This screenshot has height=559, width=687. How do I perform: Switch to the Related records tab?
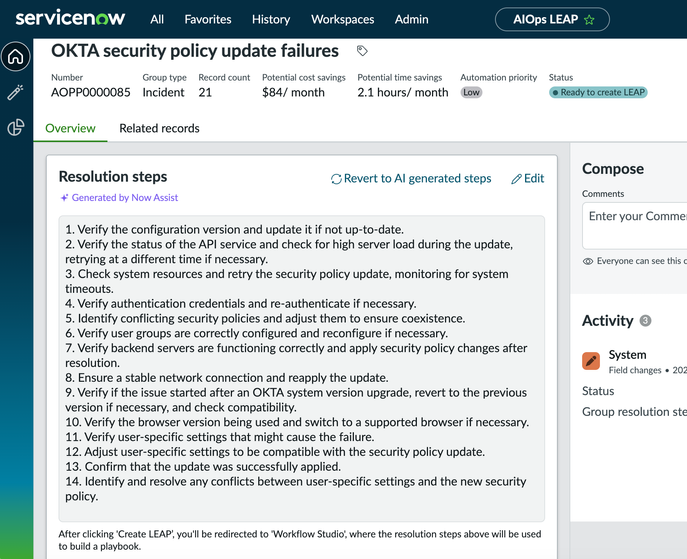point(159,128)
